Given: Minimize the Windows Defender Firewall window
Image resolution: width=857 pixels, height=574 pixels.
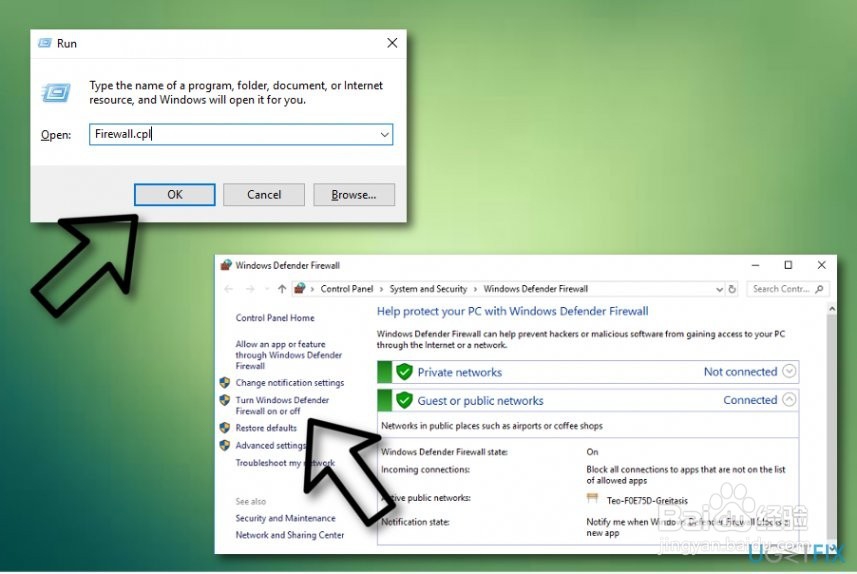Looking at the screenshot, I should coord(755,265).
